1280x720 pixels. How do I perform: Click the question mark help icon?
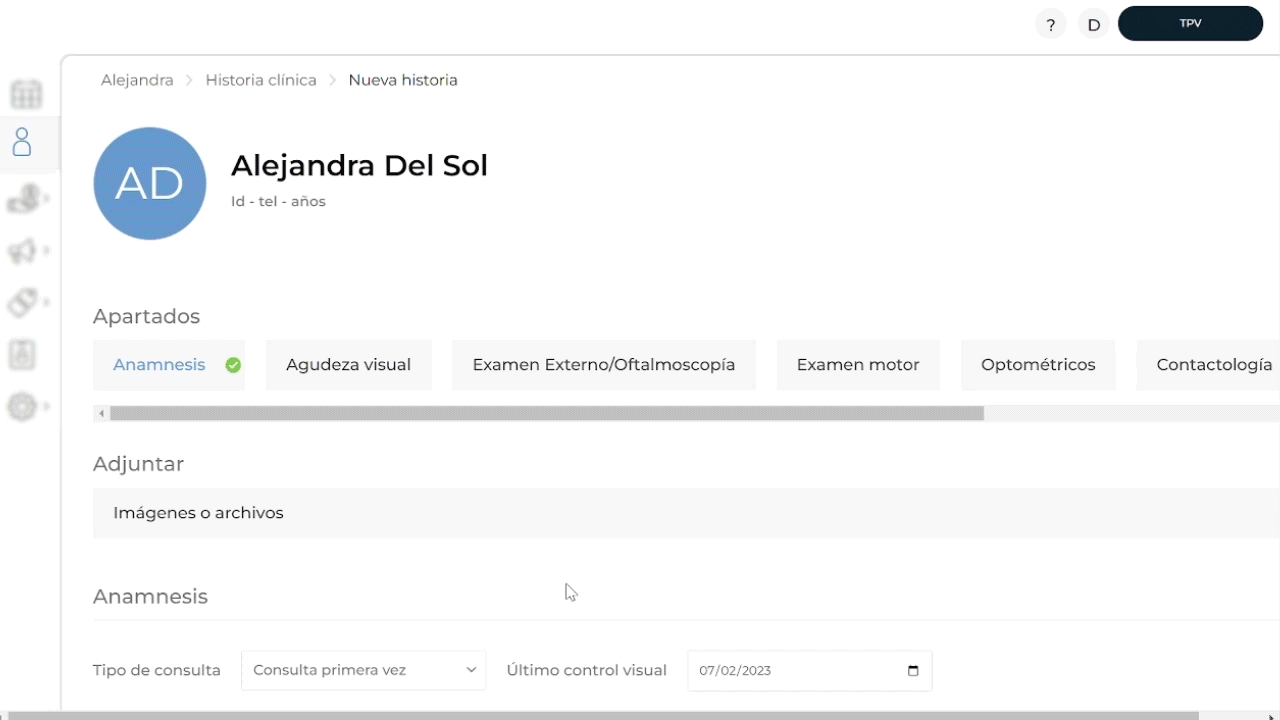[1050, 24]
